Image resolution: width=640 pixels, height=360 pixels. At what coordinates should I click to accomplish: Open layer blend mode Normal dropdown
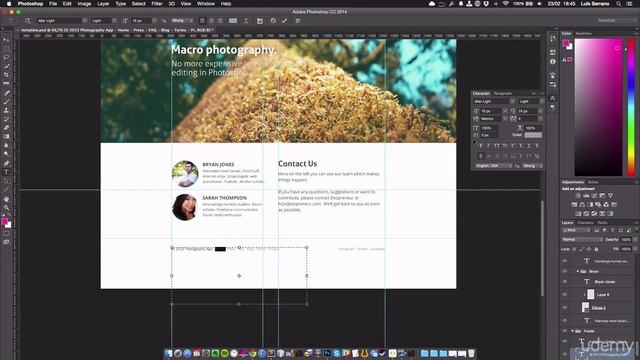[x=582, y=240]
